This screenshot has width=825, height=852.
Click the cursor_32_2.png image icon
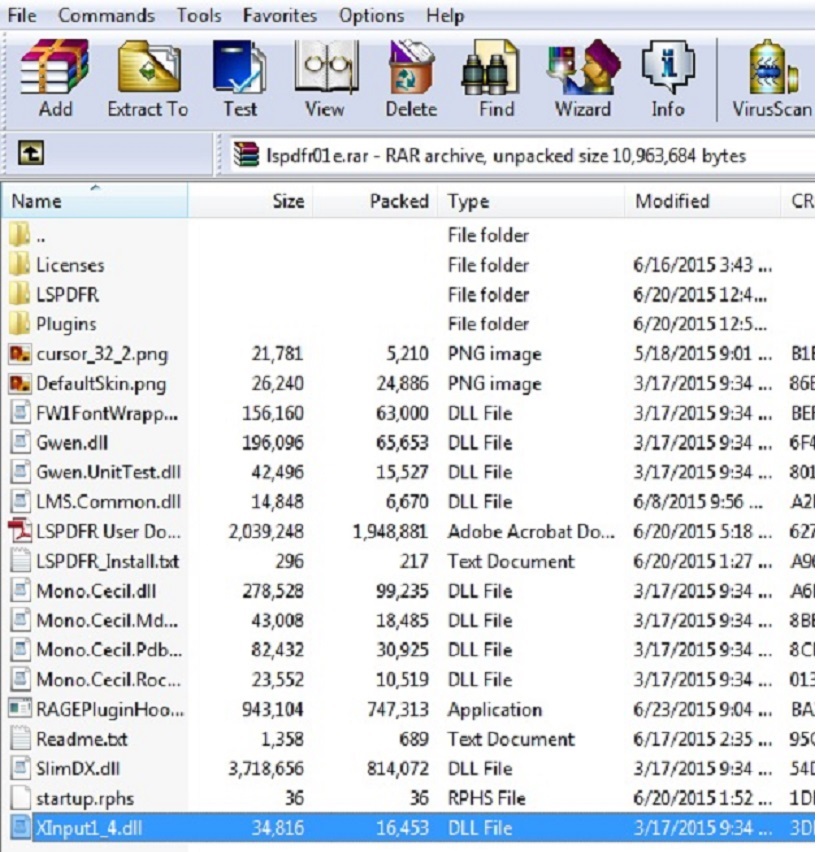click(20, 354)
